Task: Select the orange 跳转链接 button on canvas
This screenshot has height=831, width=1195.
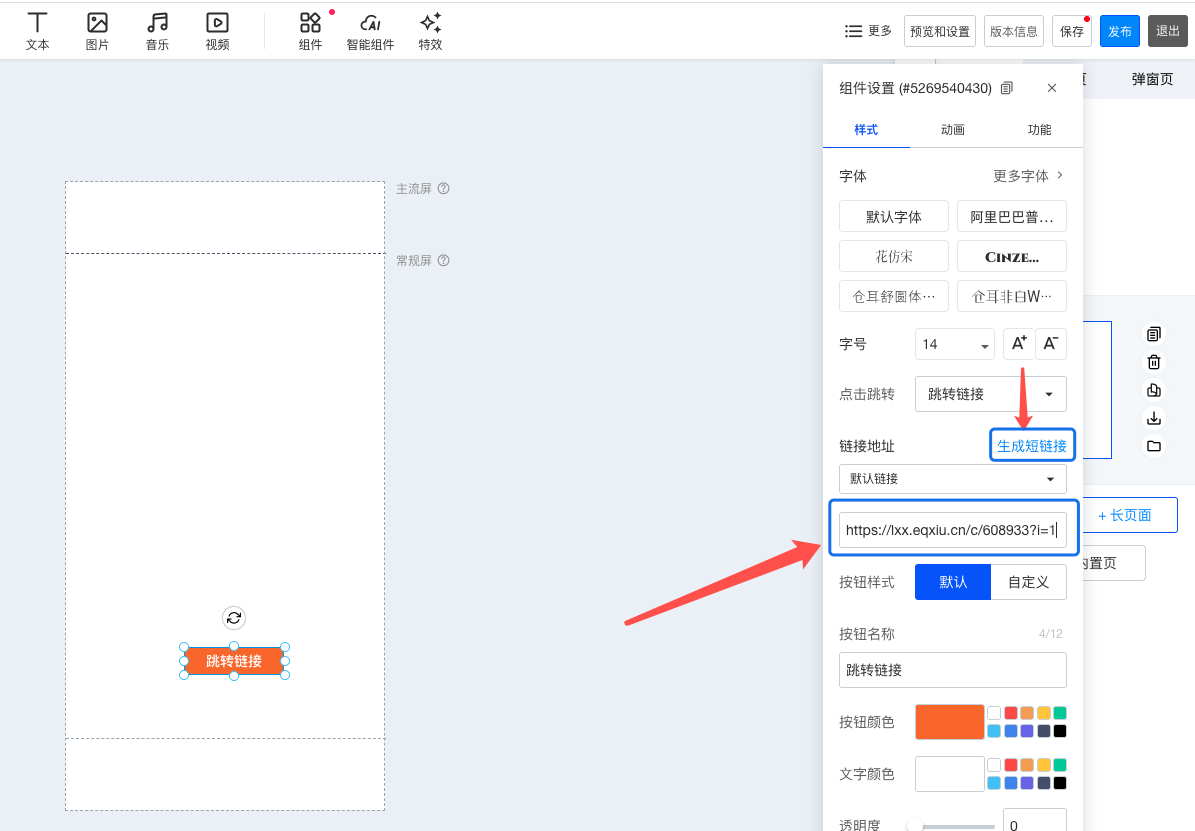Action: (x=234, y=661)
